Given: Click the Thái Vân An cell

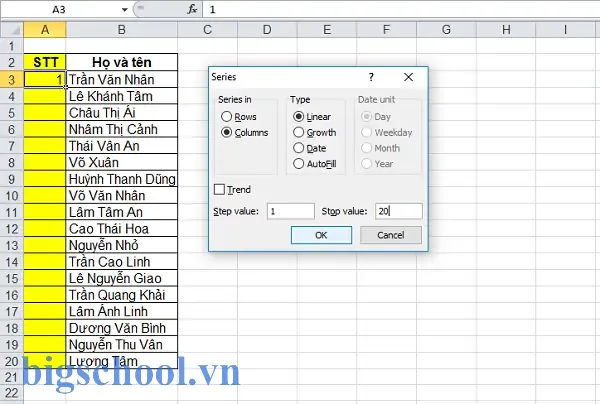Looking at the screenshot, I should pyautogui.click(x=122, y=146).
